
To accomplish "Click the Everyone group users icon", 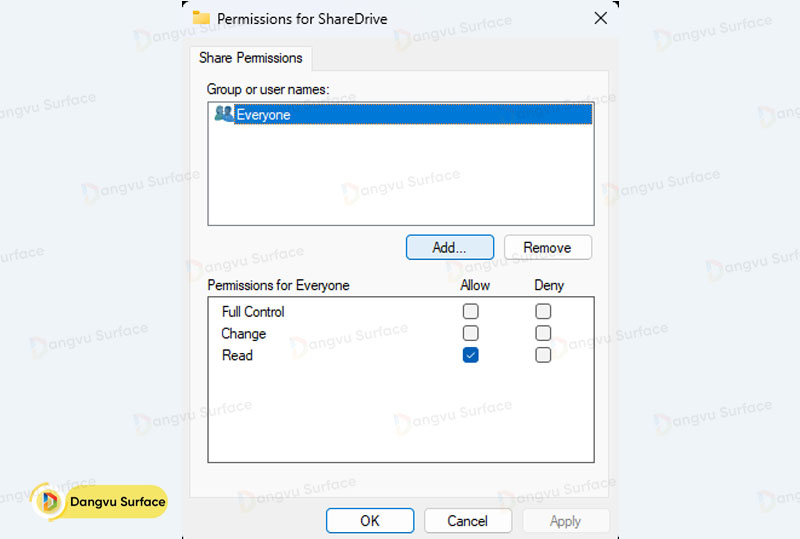I will (223, 114).
